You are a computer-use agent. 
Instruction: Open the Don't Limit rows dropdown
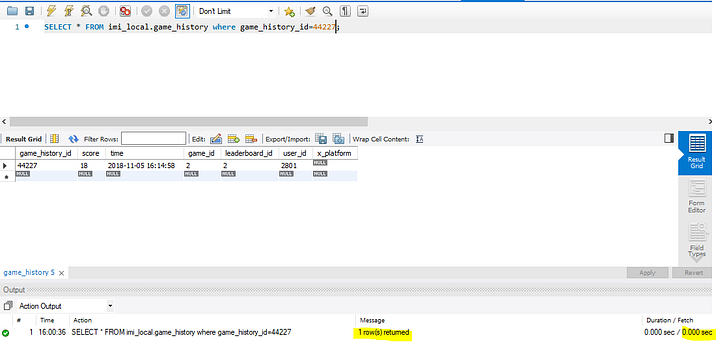coord(236,11)
